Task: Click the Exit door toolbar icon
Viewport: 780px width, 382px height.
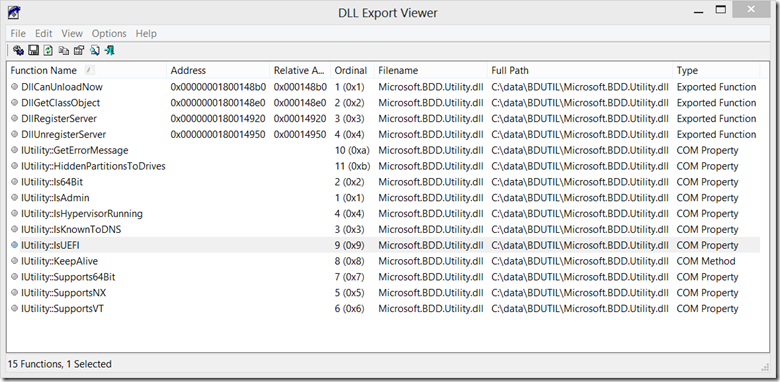Action: (x=110, y=50)
